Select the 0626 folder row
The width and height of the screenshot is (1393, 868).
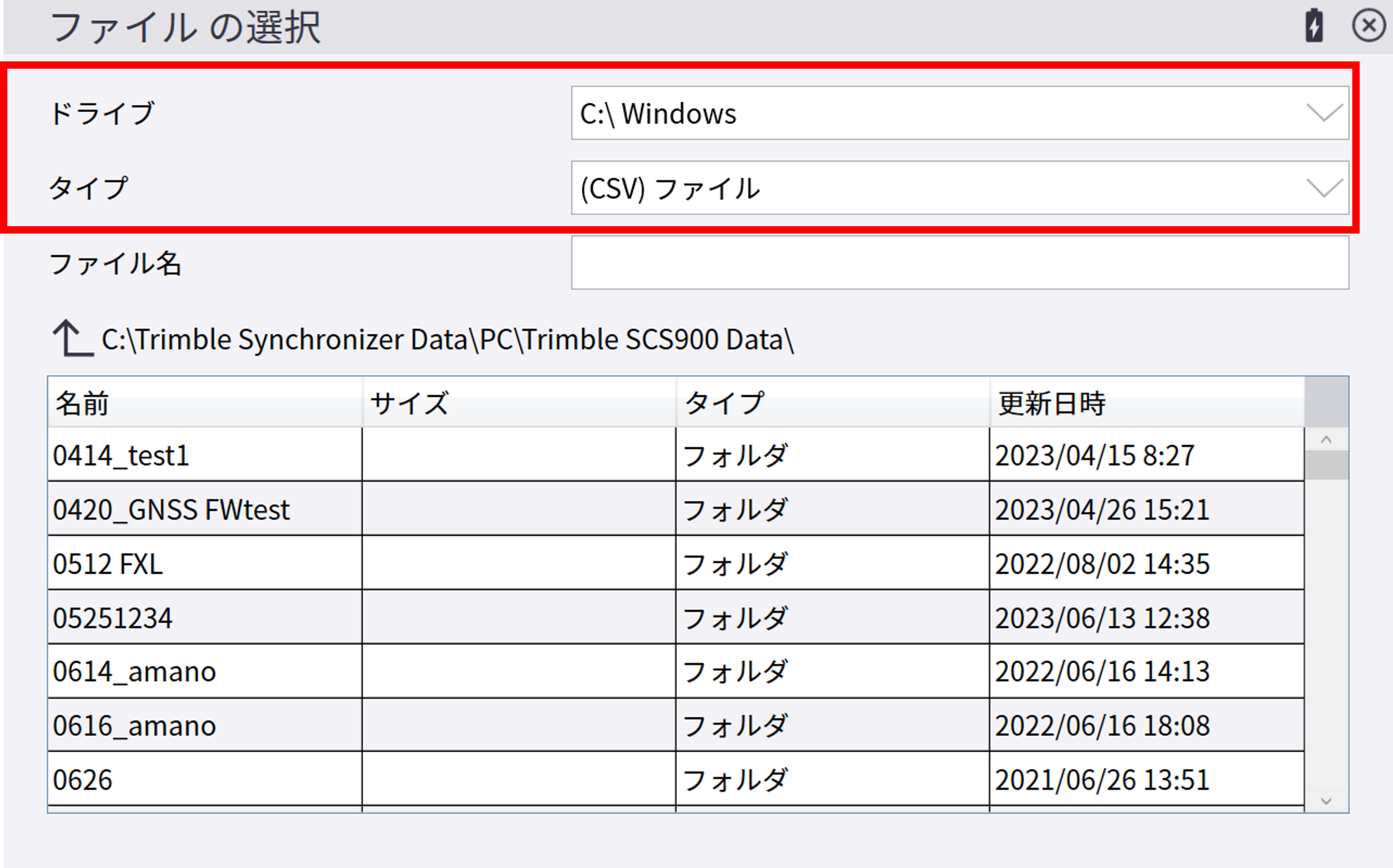pos(83,780)
